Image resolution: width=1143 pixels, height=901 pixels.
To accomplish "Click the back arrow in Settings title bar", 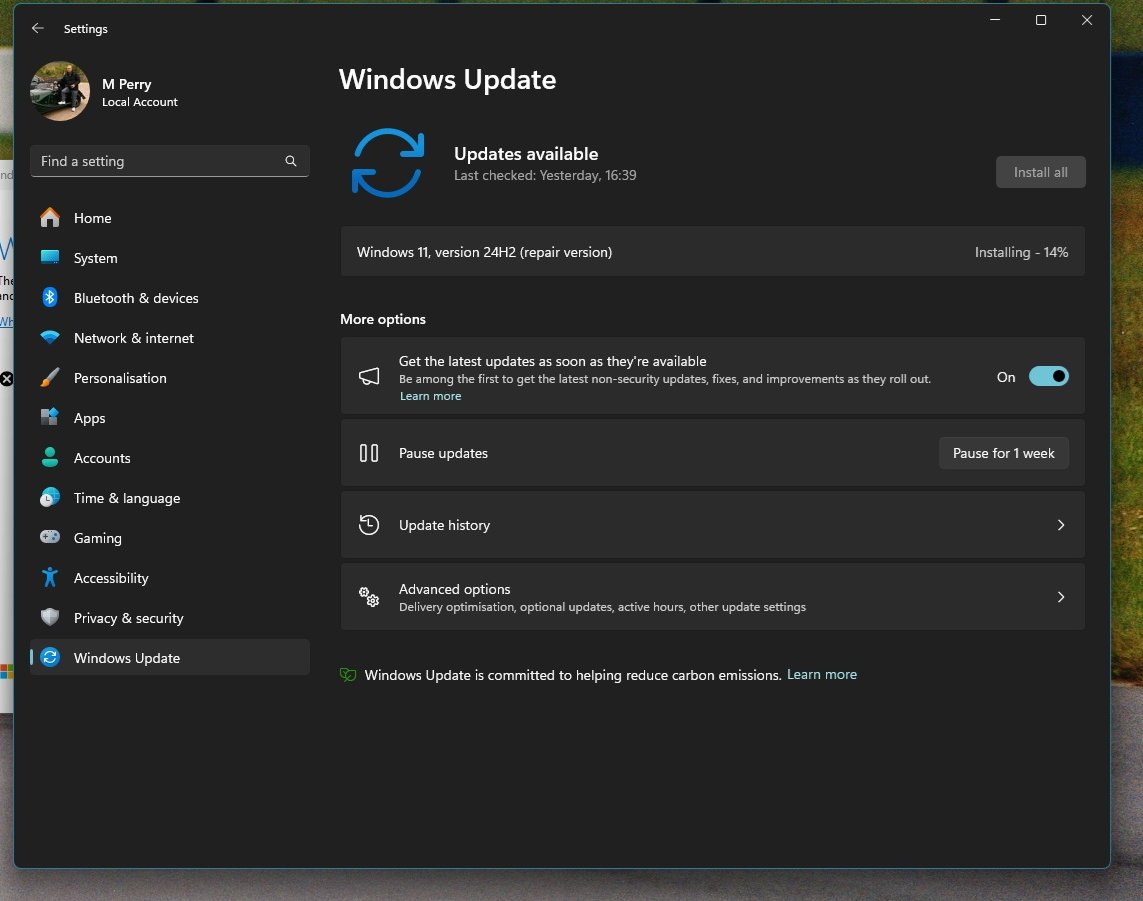I will 38,28.
